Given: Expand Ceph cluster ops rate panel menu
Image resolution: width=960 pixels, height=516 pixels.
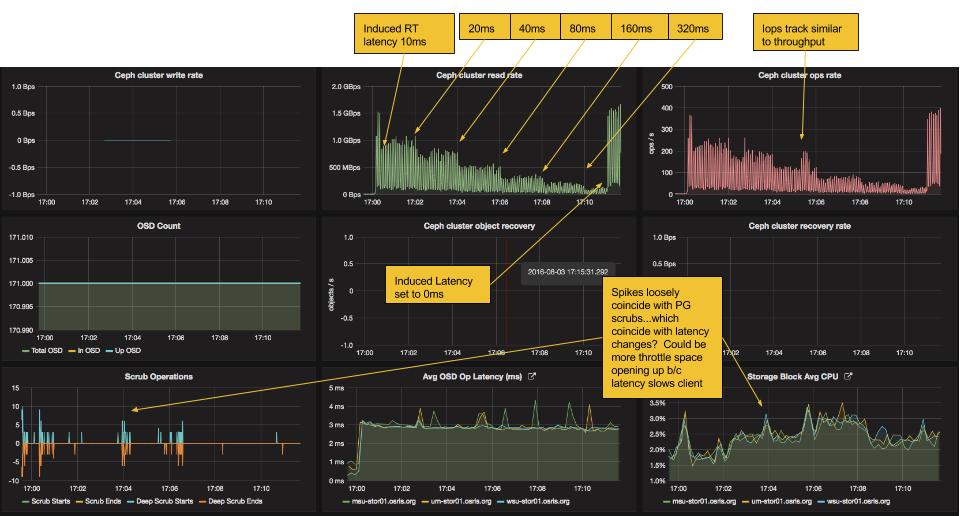Looking at the screenshot, I should tap(799, 75).
